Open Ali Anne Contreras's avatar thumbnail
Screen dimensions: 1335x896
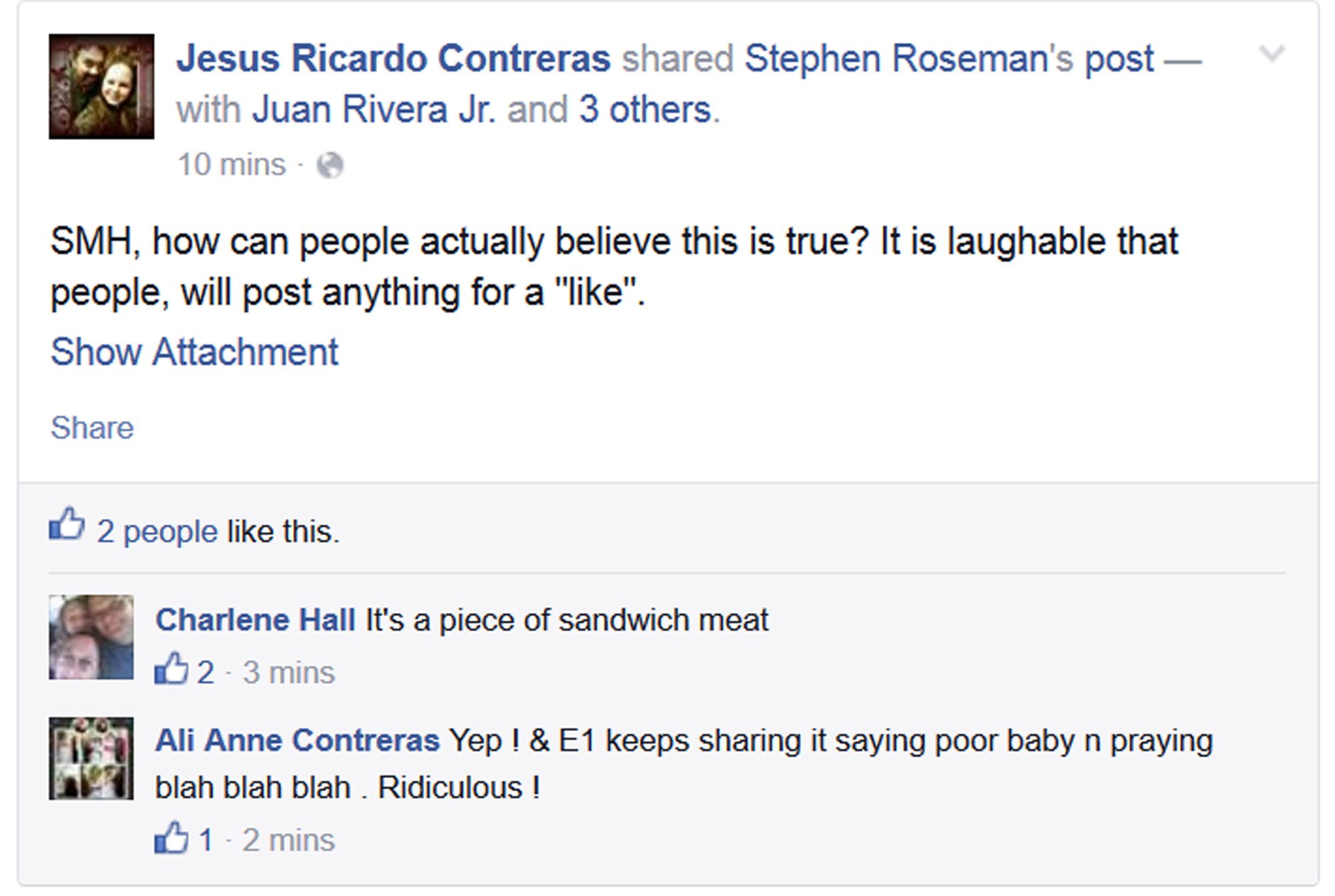tap(91, 759)
